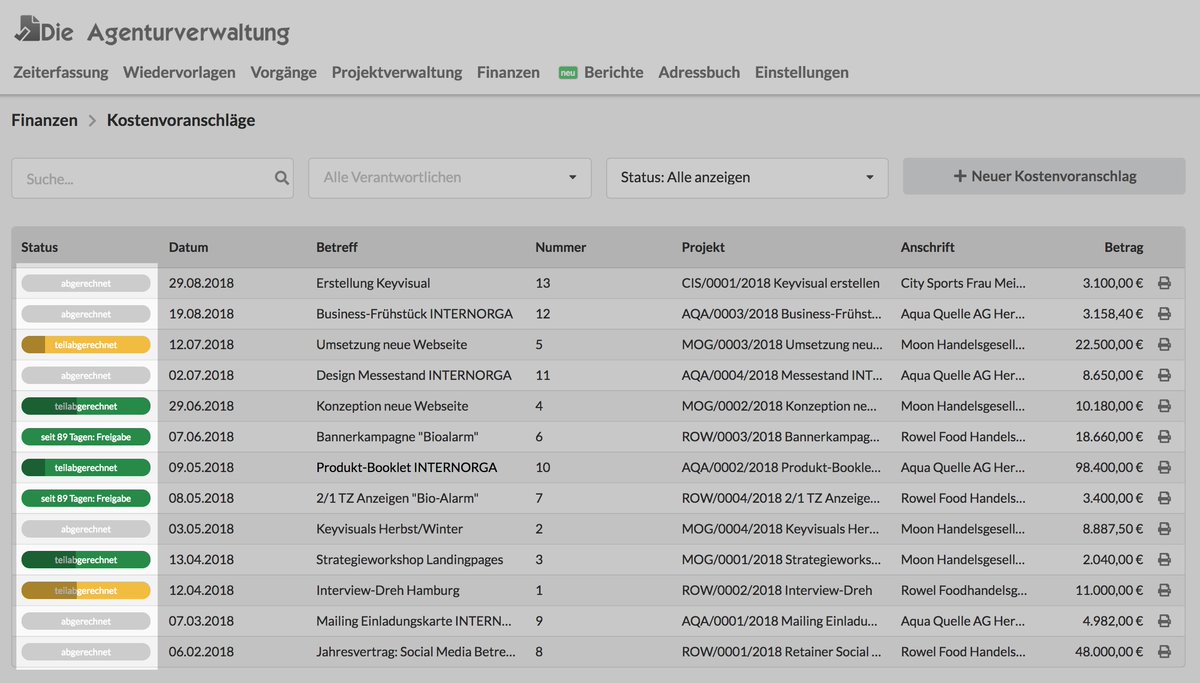
Task: Open the "Design Messestand INTERNORGA" entry
Action: pos(414,376)
